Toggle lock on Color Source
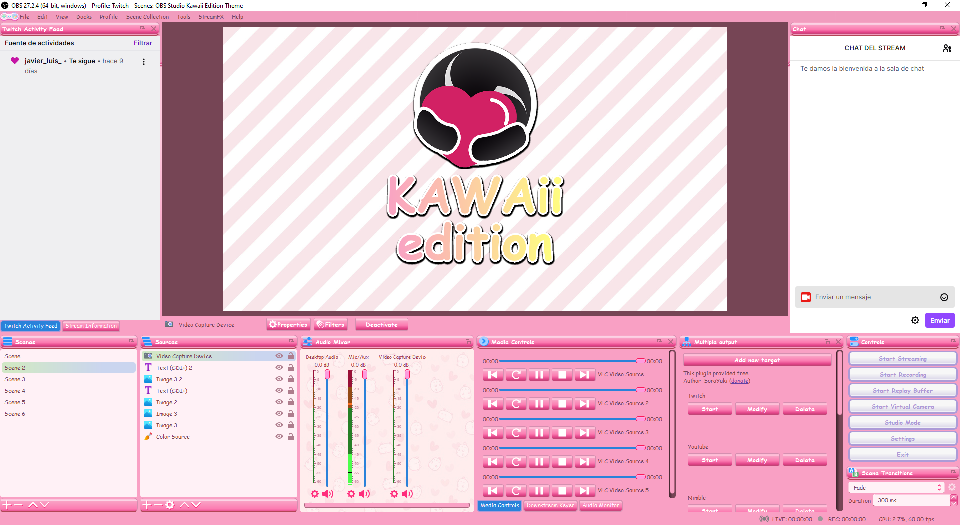This screenshot has width=960, height=525. point(291,436)
